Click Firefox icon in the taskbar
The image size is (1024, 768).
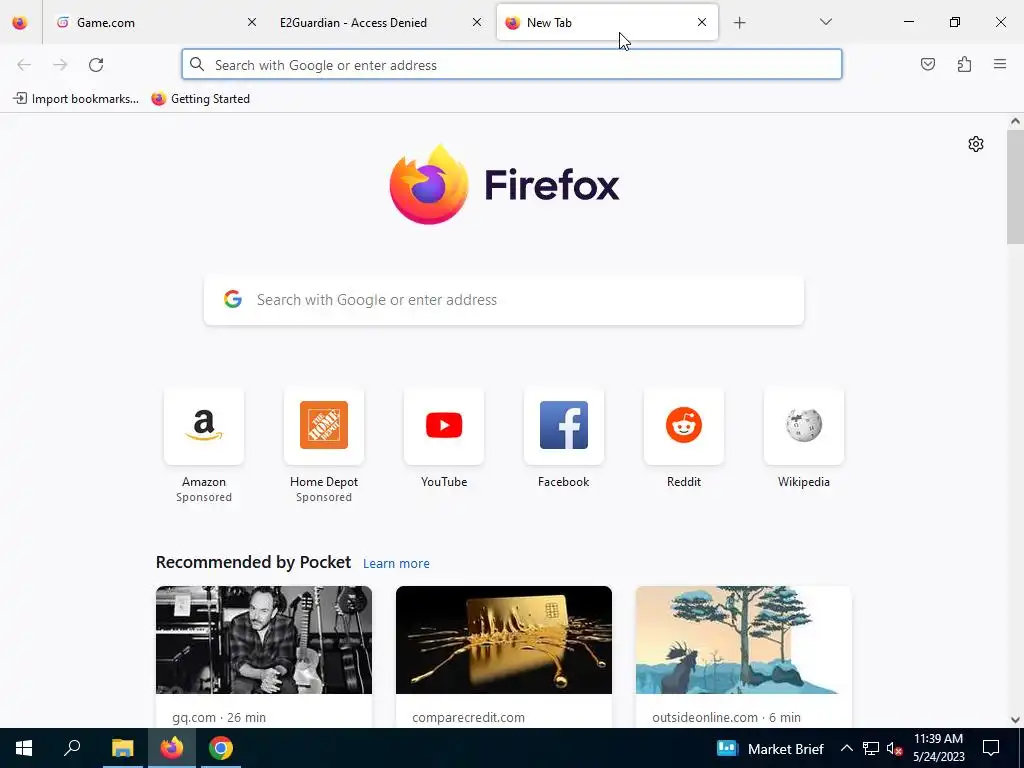172,748
